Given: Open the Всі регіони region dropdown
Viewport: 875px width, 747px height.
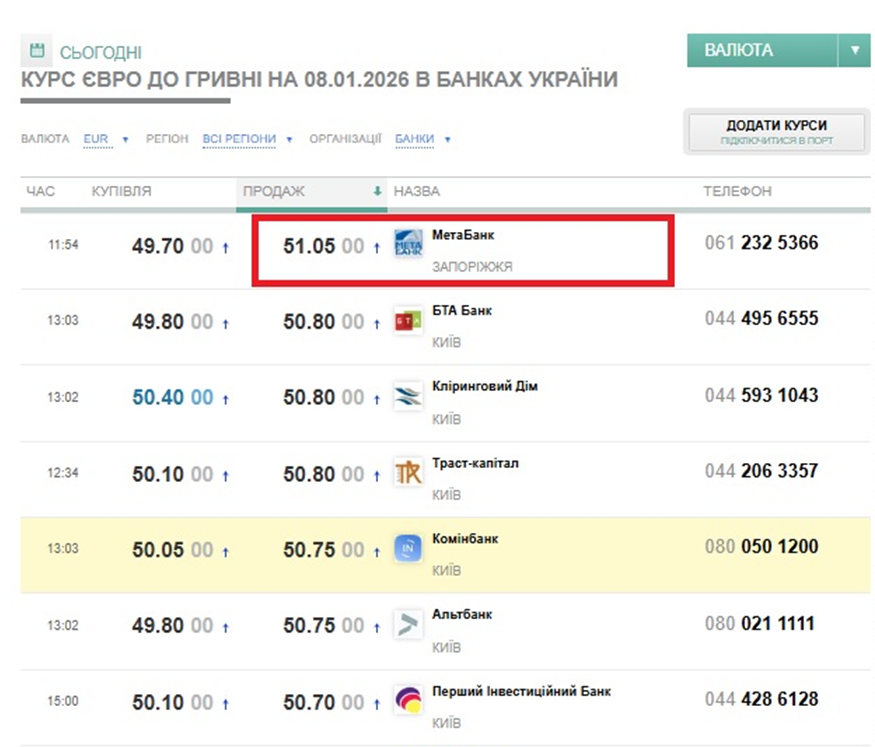Looking at the screenshot, I should point(247,139).
